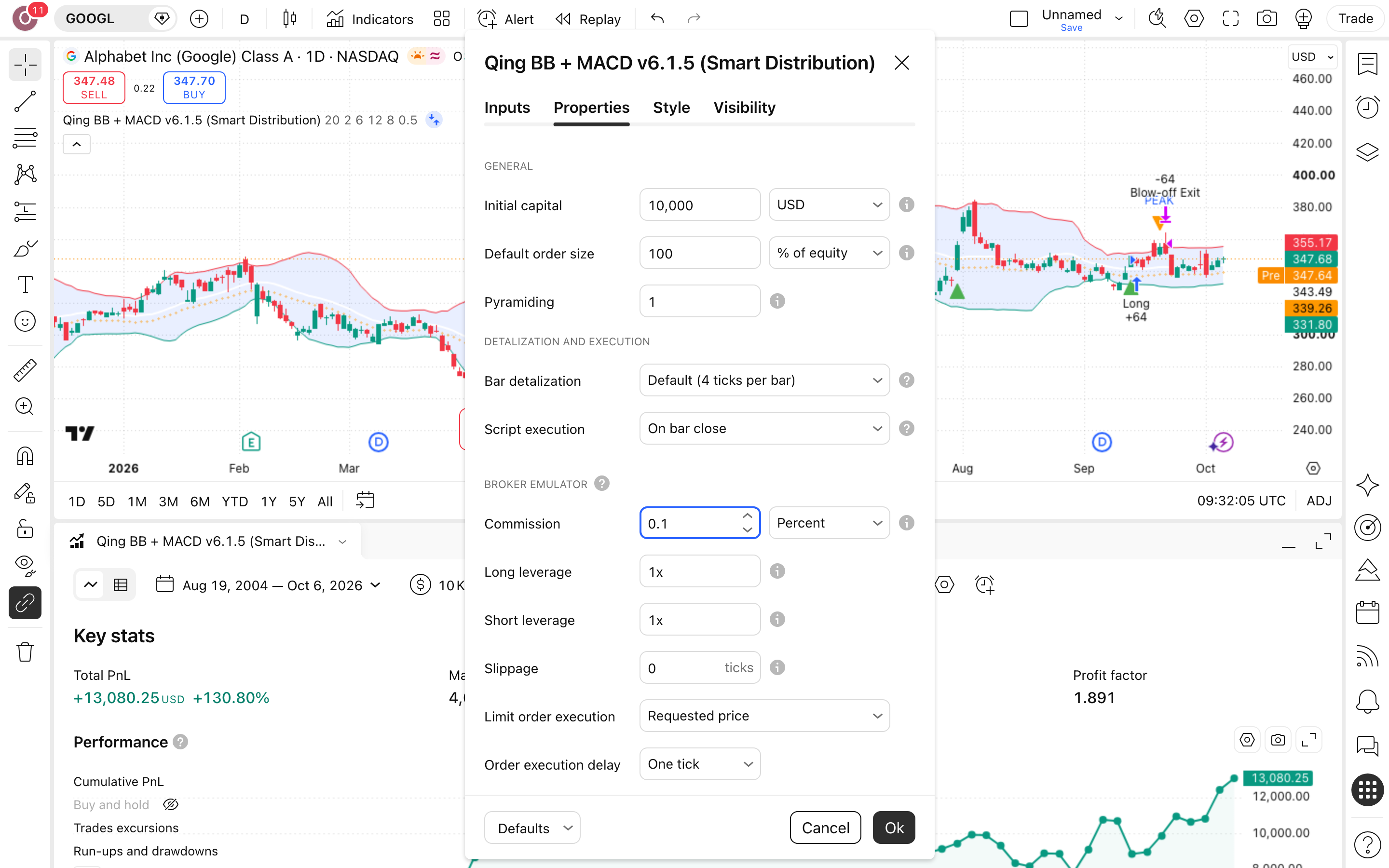Switch to the Style tab
Screen dimensions: 1389x868
[671, 108]
